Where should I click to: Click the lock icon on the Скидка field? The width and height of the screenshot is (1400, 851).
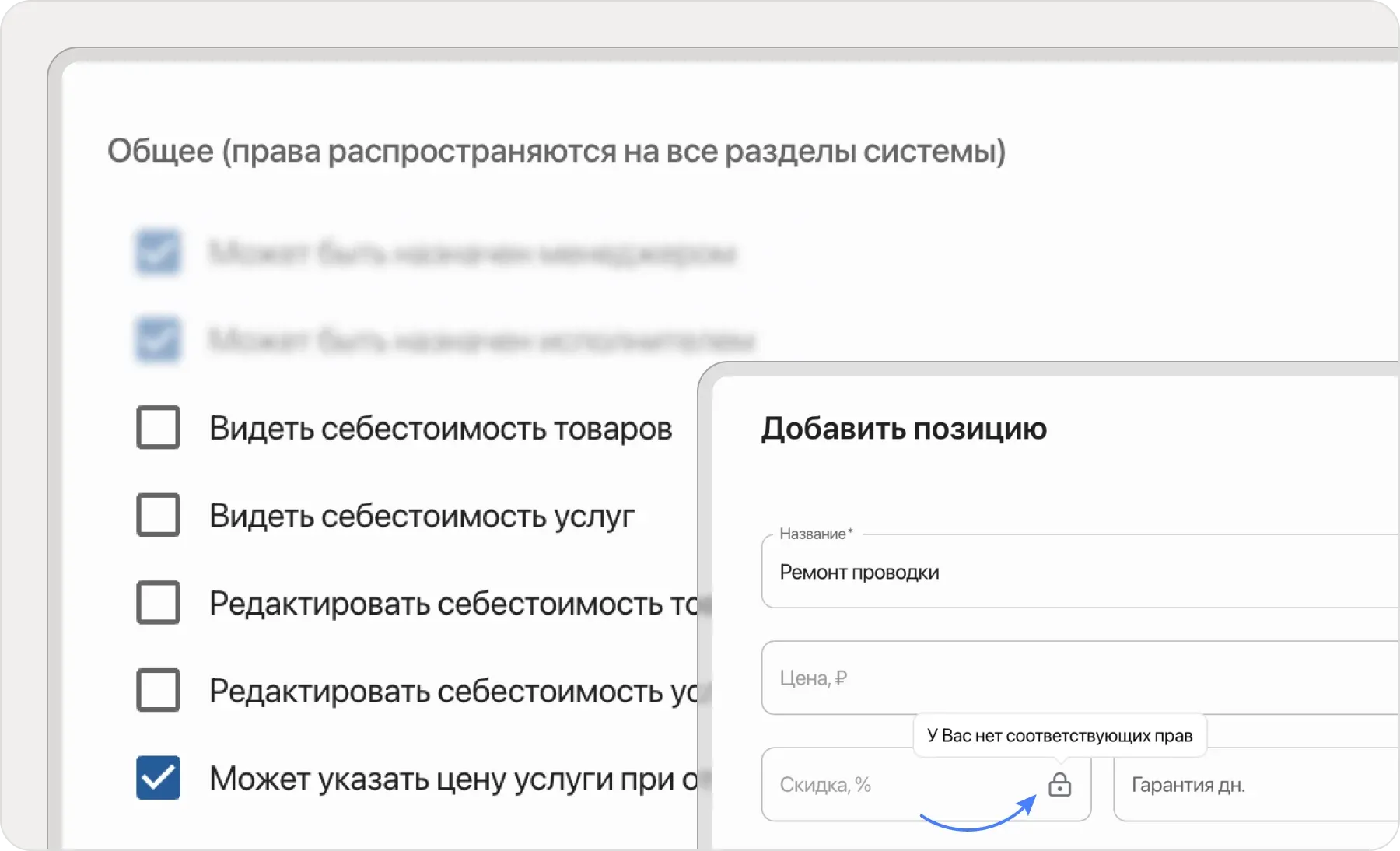pos(1061,786)
